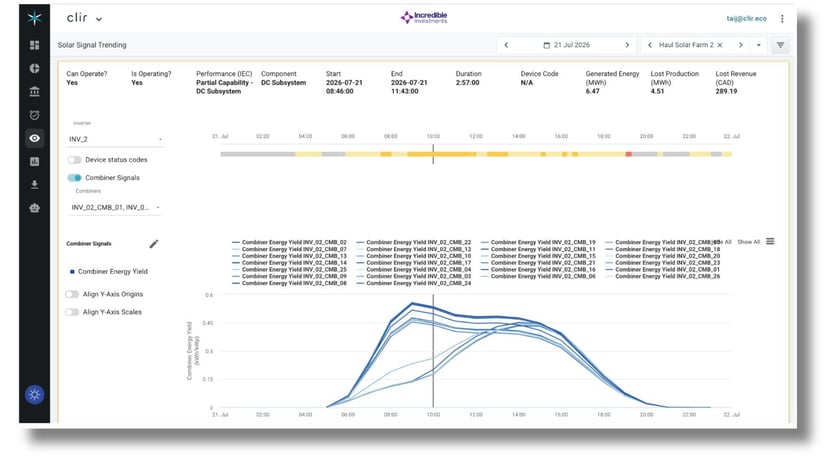Go to previous site with left chevron
840x459 pixels.
(x=650, y=45)
